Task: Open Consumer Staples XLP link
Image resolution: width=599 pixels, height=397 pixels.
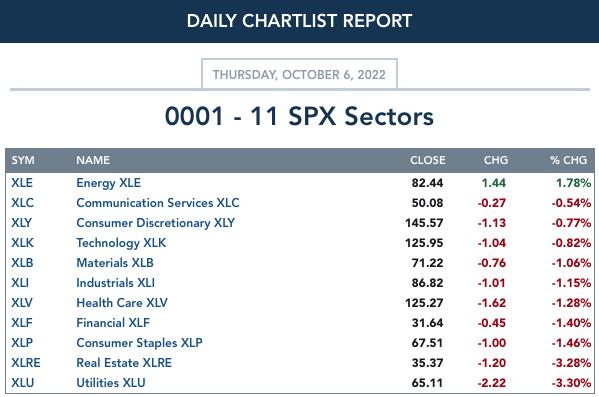Action: (139, 343)
